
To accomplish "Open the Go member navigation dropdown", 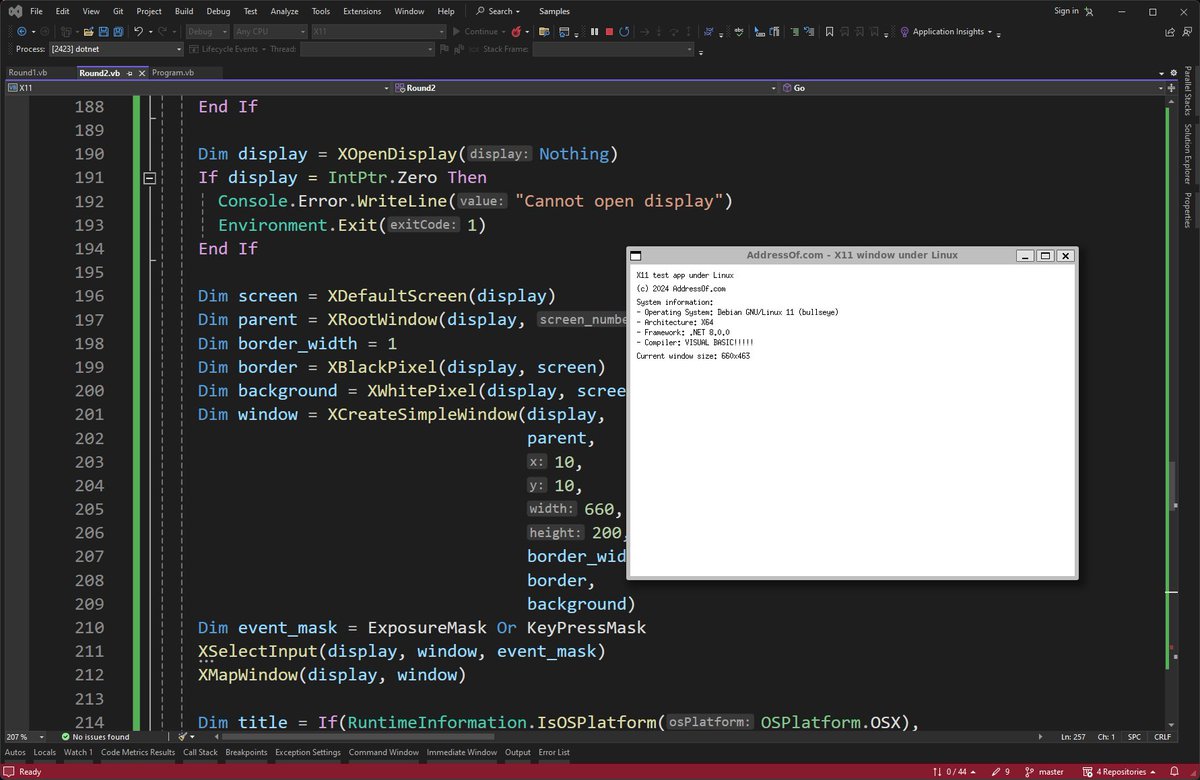I will [972, 88].
